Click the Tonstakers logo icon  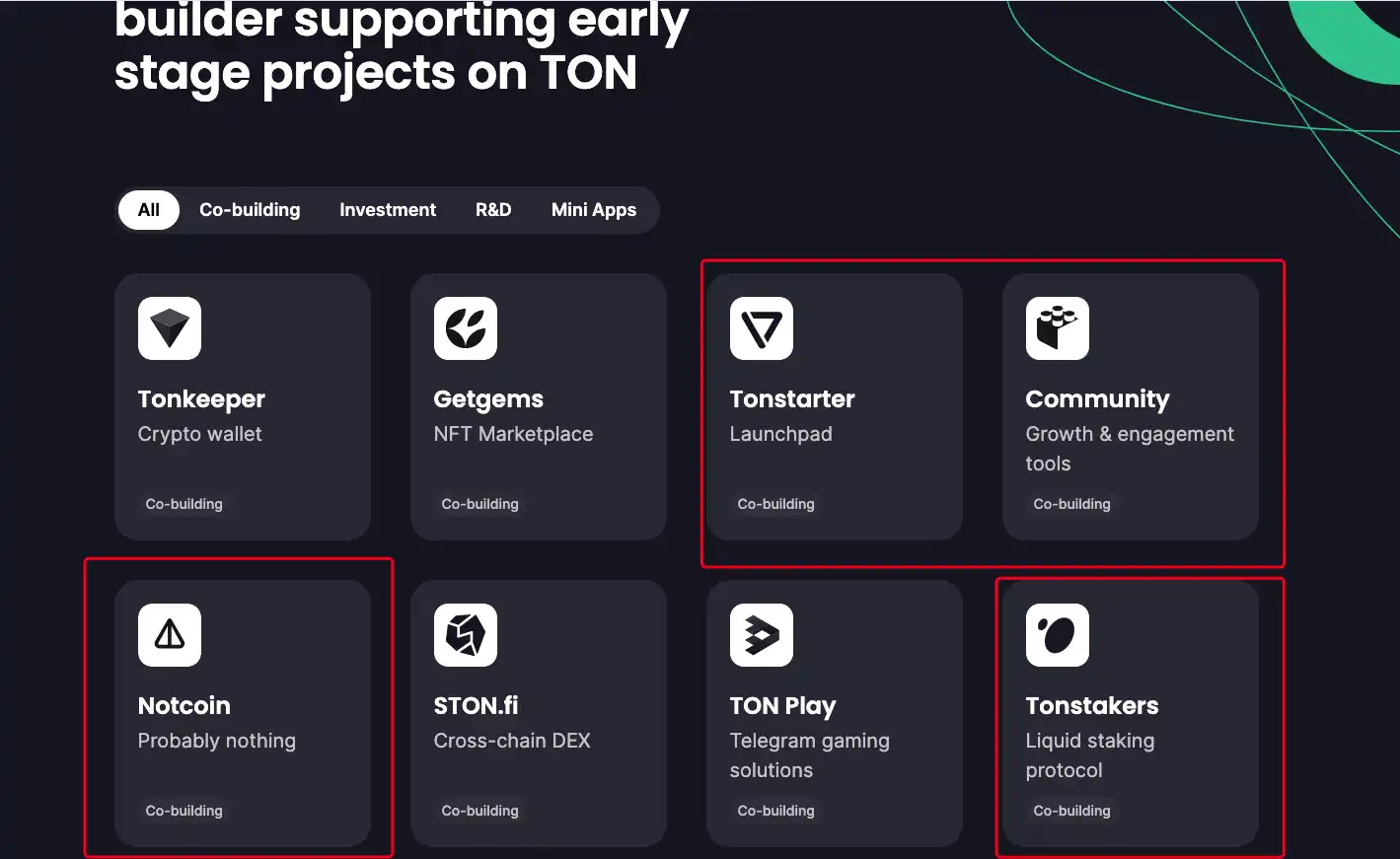tap(1058, 635)
